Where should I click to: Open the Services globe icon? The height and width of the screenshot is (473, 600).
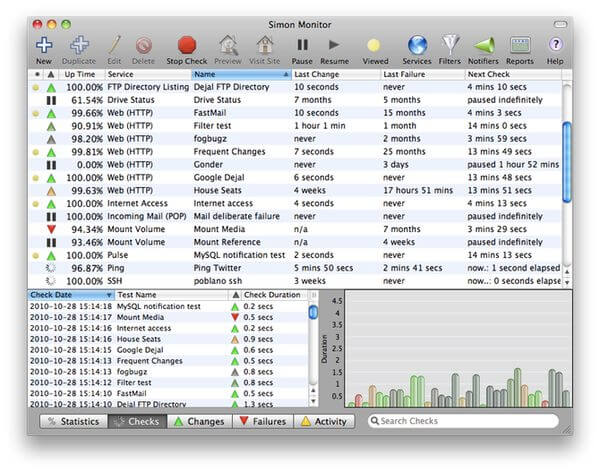(x=417, y=45)
